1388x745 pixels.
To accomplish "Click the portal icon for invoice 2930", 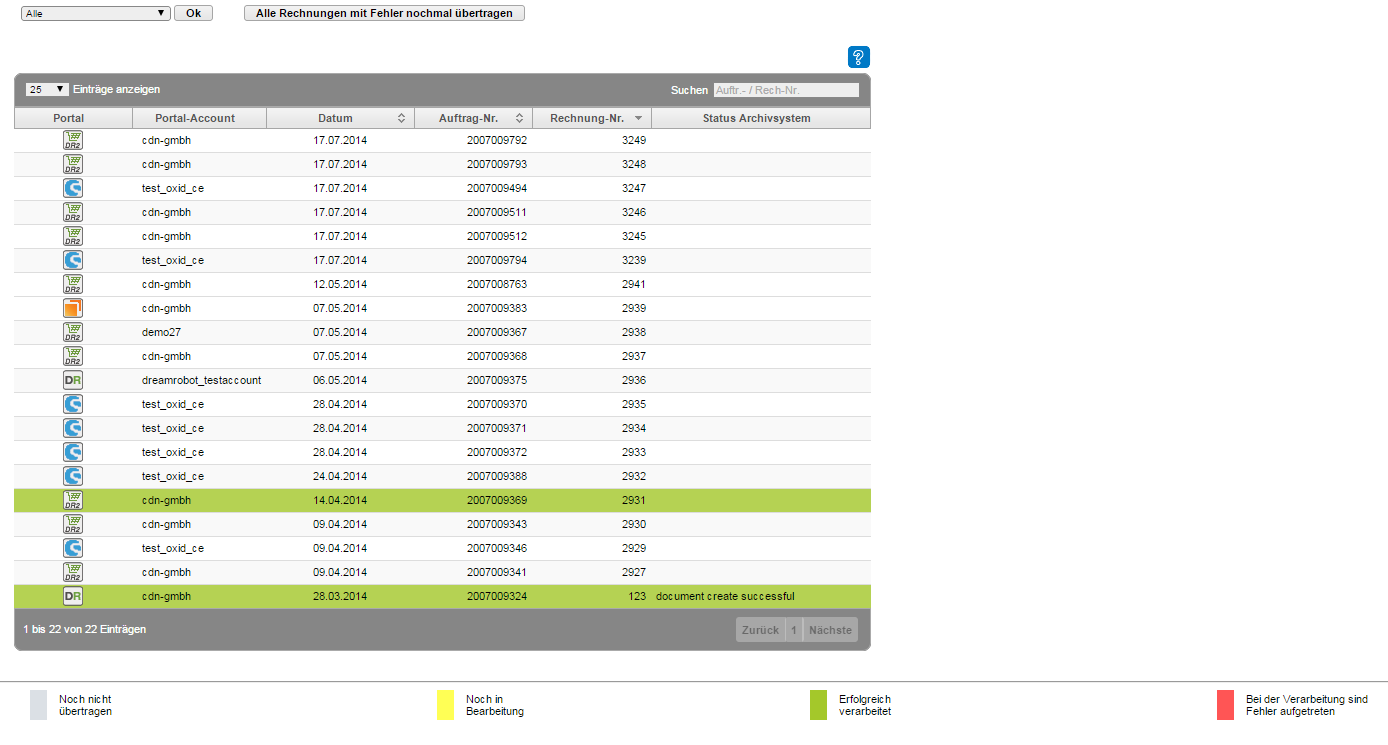I will pyautogui.click(x=73, y=524).
